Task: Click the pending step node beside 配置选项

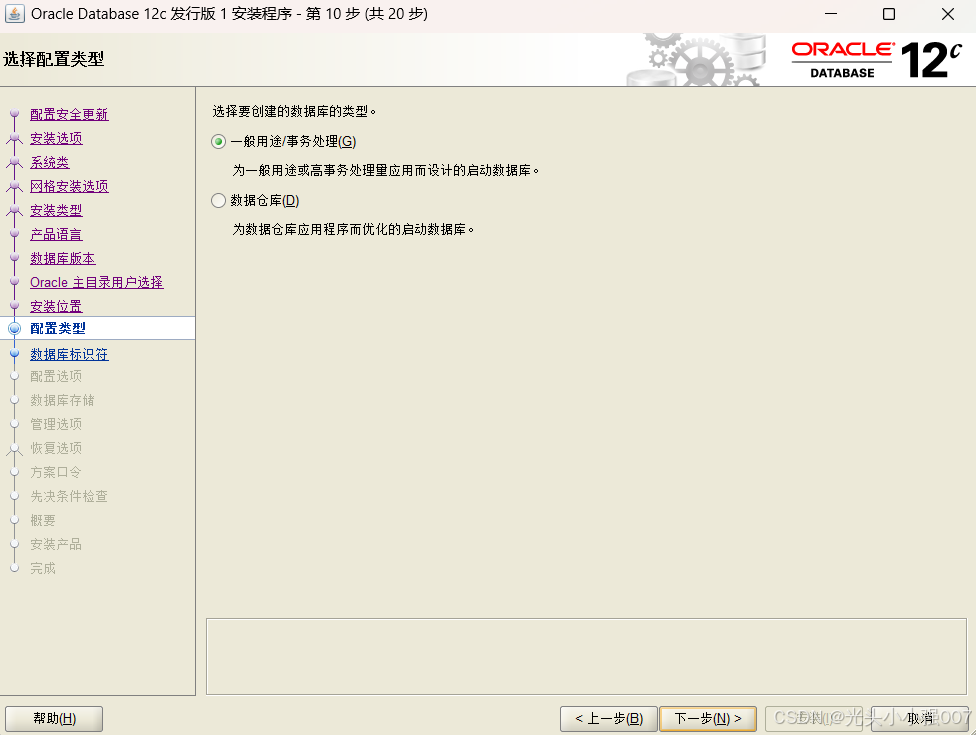Action: tap(14, 375)
